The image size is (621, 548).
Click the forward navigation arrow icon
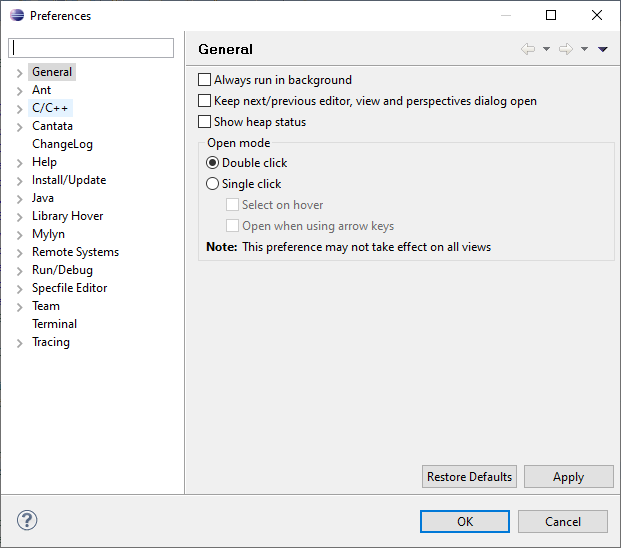click(566, 49)
